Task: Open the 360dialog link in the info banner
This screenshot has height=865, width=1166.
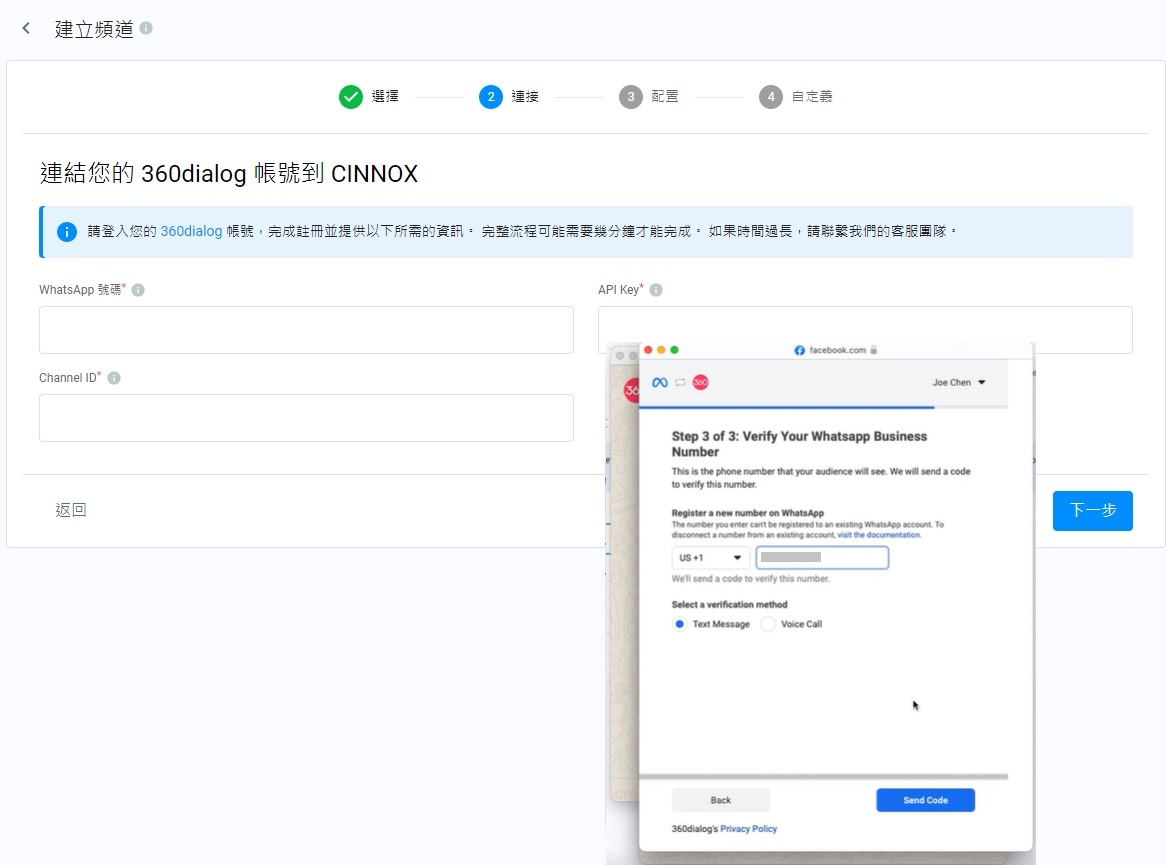Action: click(x=191, y=231)
